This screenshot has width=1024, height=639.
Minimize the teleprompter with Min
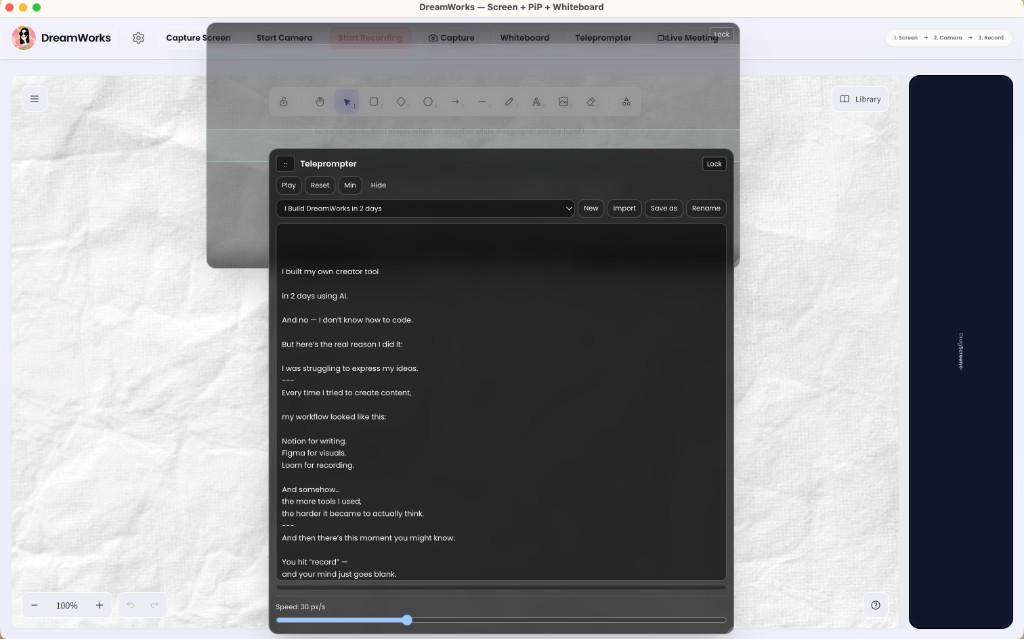350,186
